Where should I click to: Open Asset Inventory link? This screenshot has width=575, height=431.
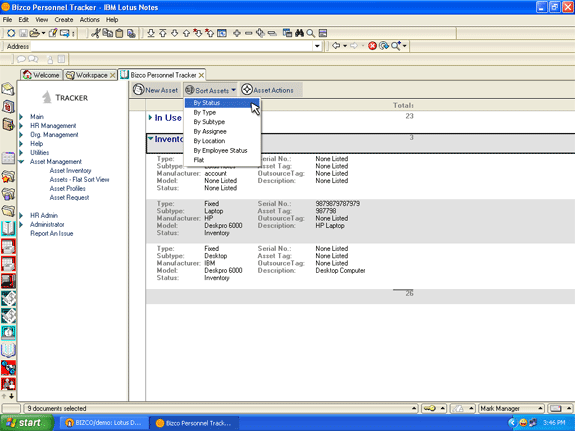point(70,171)
